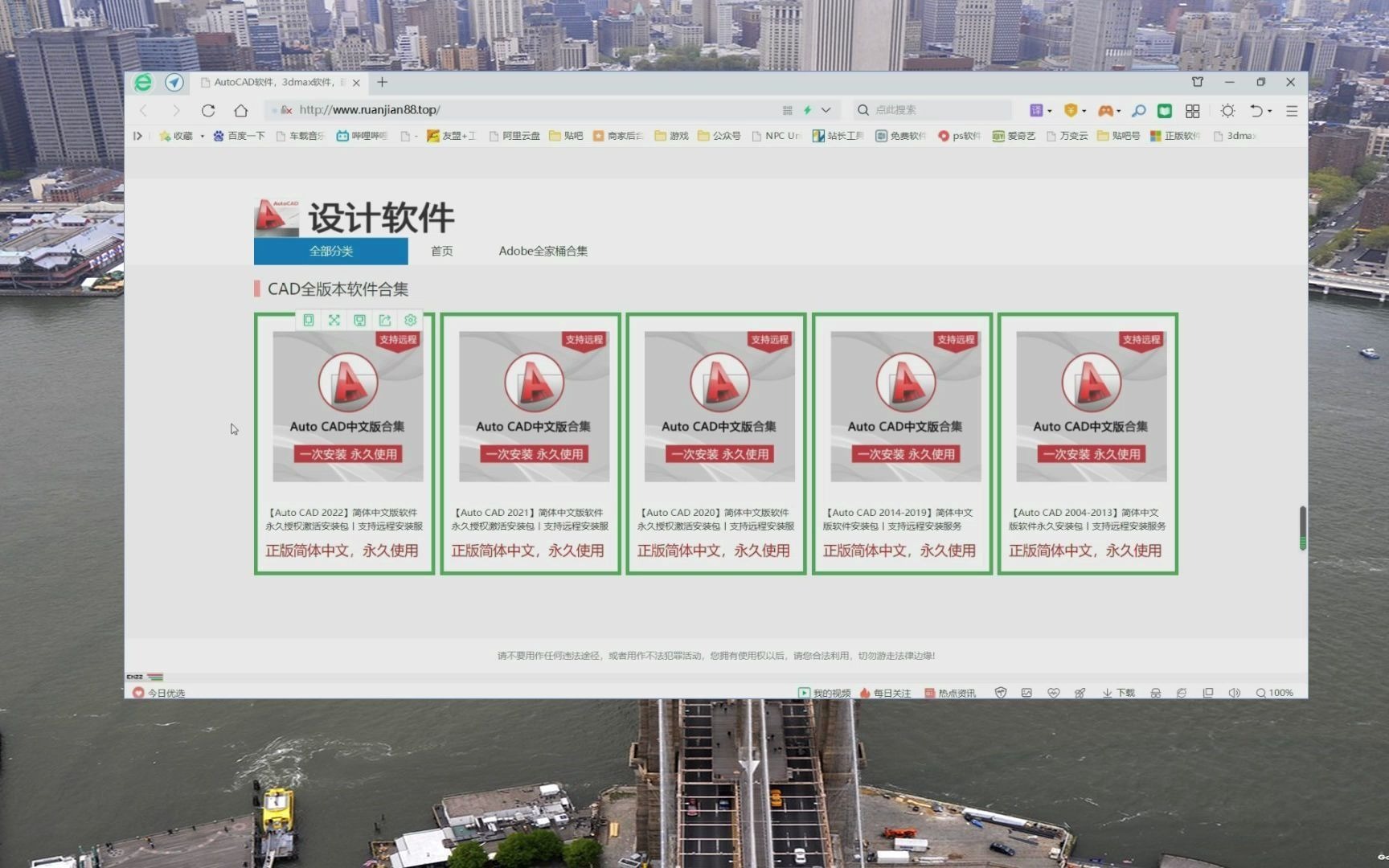
Task: Toggle the brightness night mode sun icon
Action: coord(1227,110)
